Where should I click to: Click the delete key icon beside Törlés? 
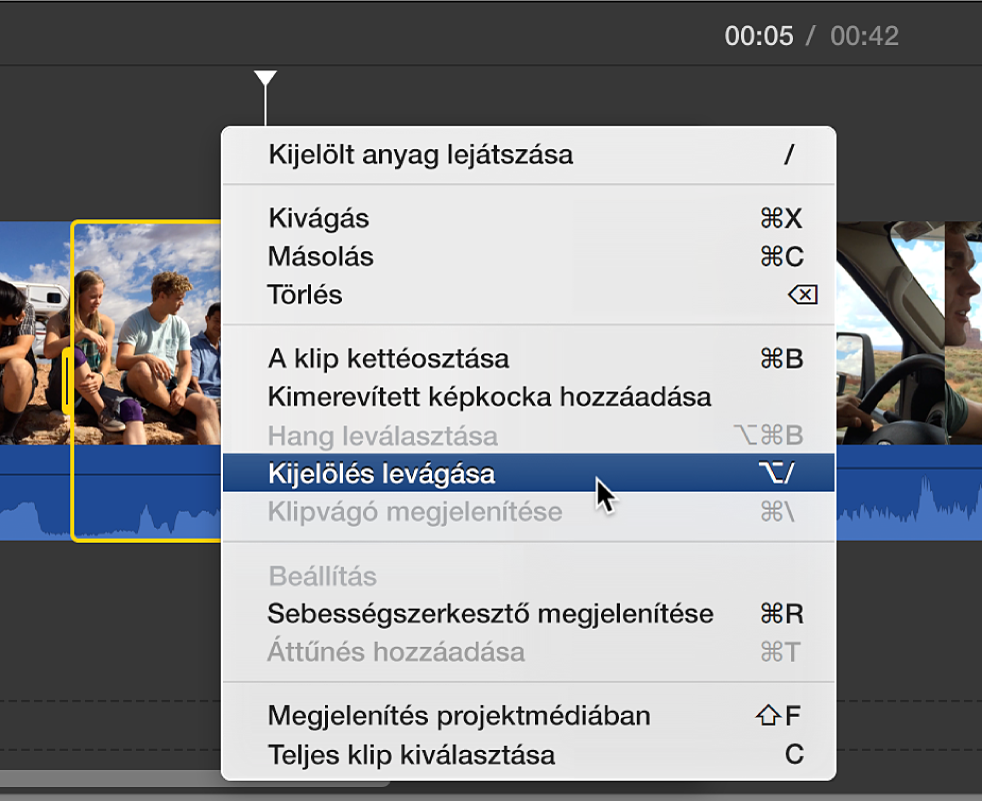802,295
